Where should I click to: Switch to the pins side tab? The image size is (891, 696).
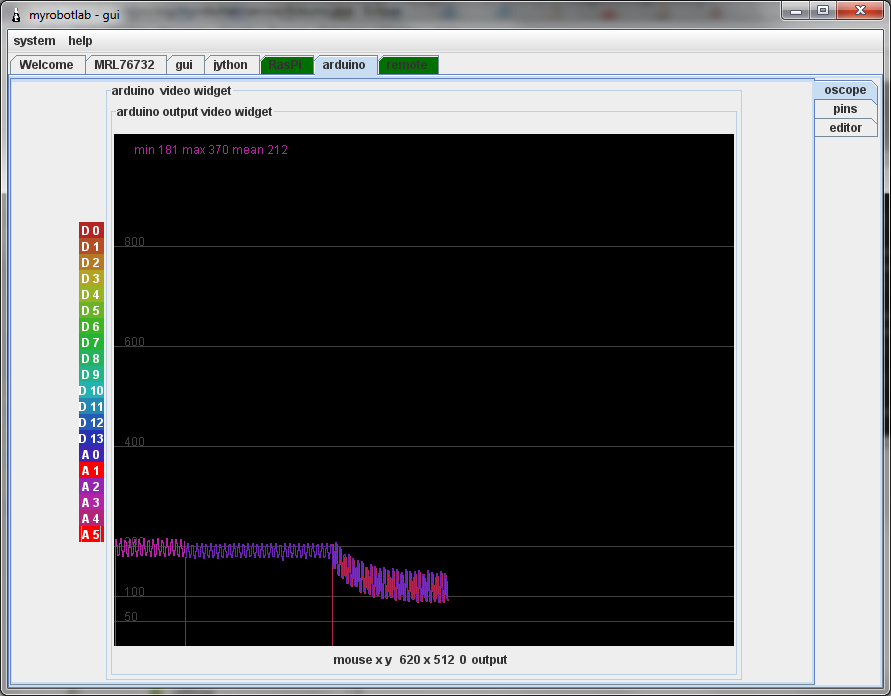(845, 109)
